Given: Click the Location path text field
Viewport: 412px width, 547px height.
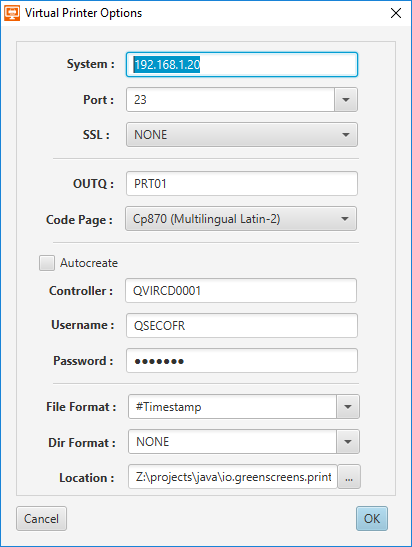Looking at the screenshot, I should (233, 477).
